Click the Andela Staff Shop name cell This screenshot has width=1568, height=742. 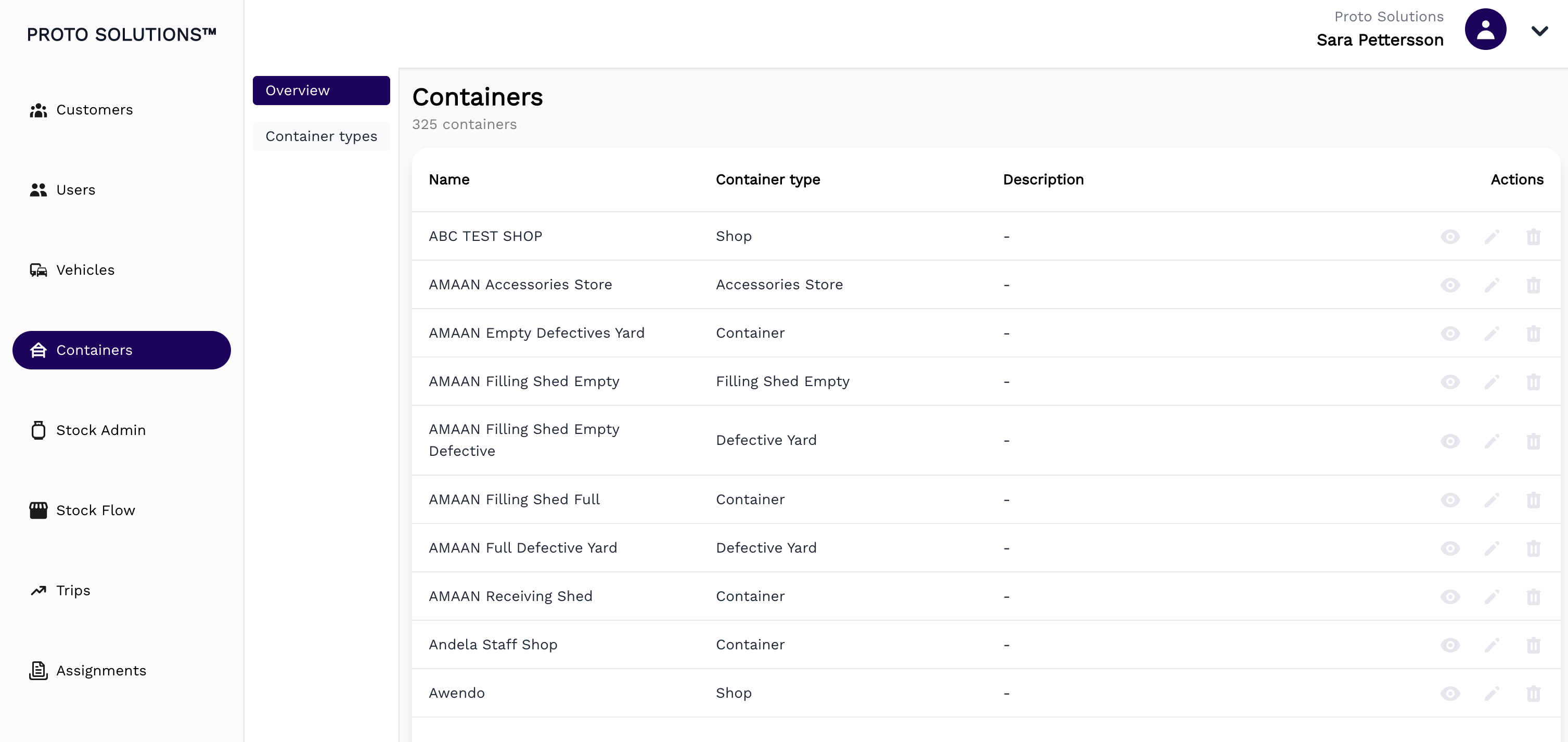click(493, 645)
